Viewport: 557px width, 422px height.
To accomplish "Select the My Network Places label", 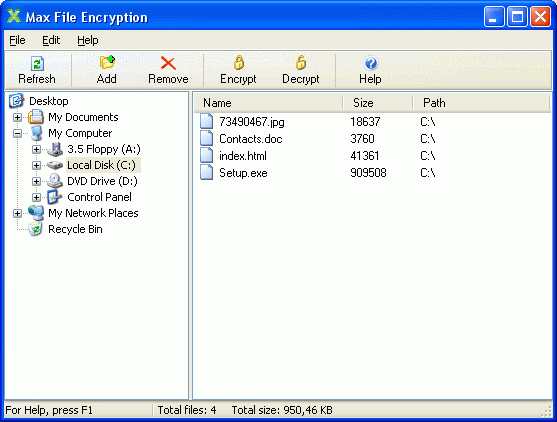I will 93,213.
